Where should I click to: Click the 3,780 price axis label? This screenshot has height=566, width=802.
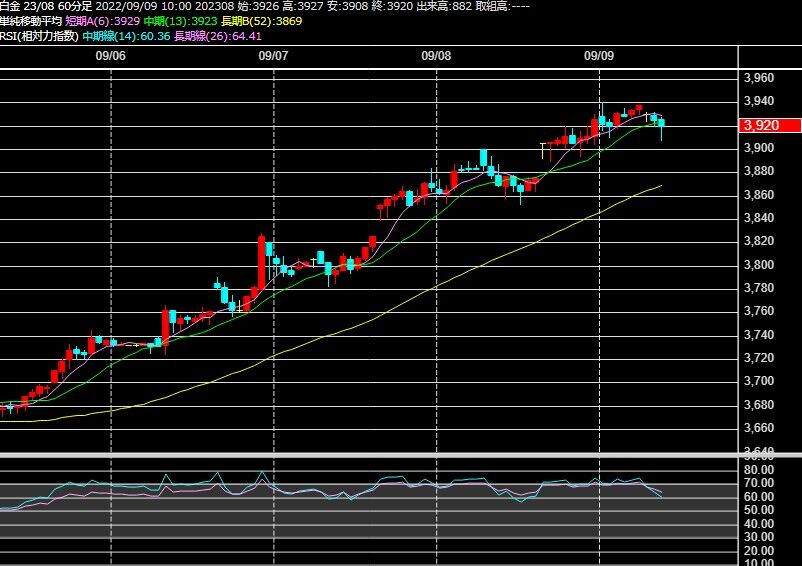[759, 288]
